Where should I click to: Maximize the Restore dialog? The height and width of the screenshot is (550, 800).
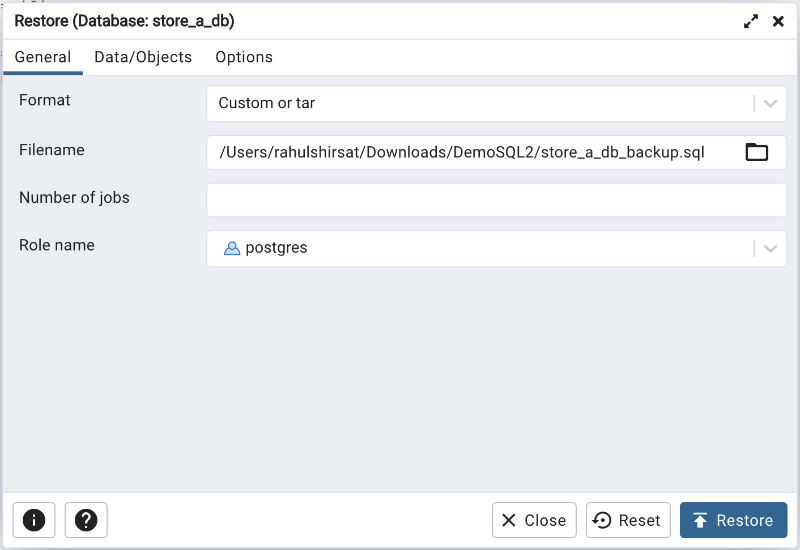coord(751,21)
